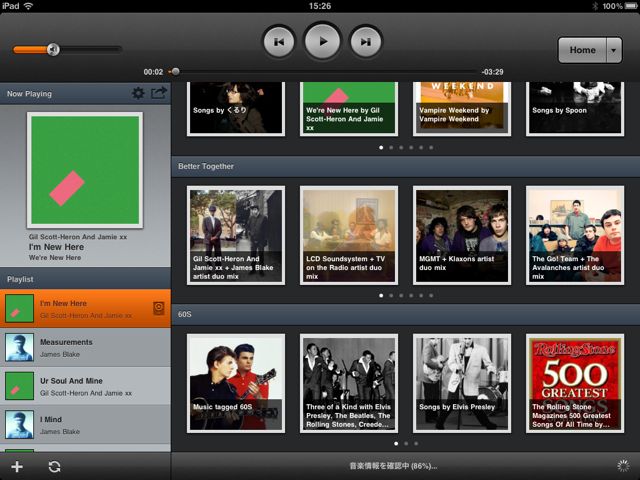The width and height of the screenshot is (640, 480).
Task: Open MGMT + Klaxons artist duo mix
Action: 462,236
